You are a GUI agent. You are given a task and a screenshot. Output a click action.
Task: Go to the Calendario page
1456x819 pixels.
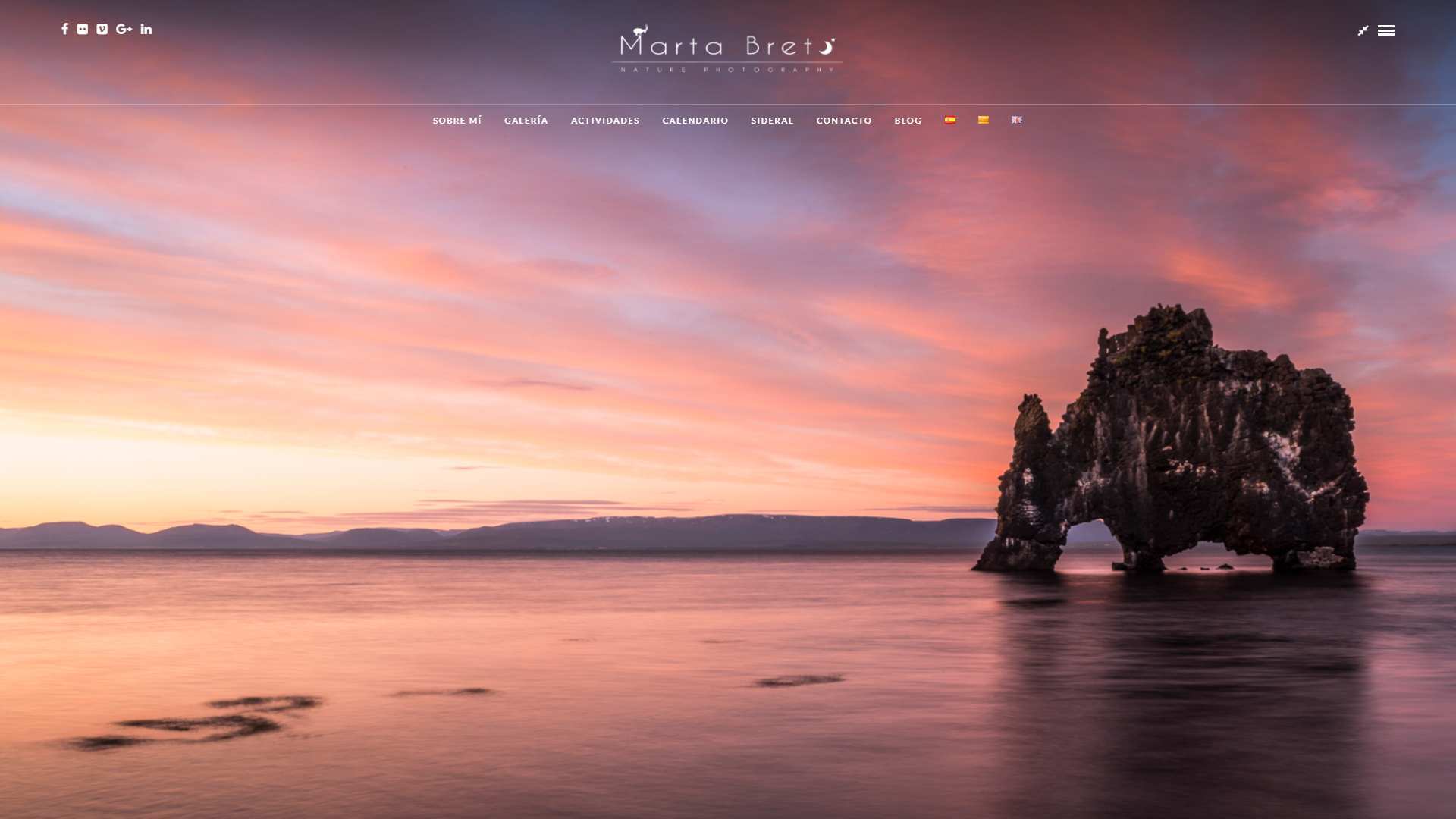tap(695, 121)
